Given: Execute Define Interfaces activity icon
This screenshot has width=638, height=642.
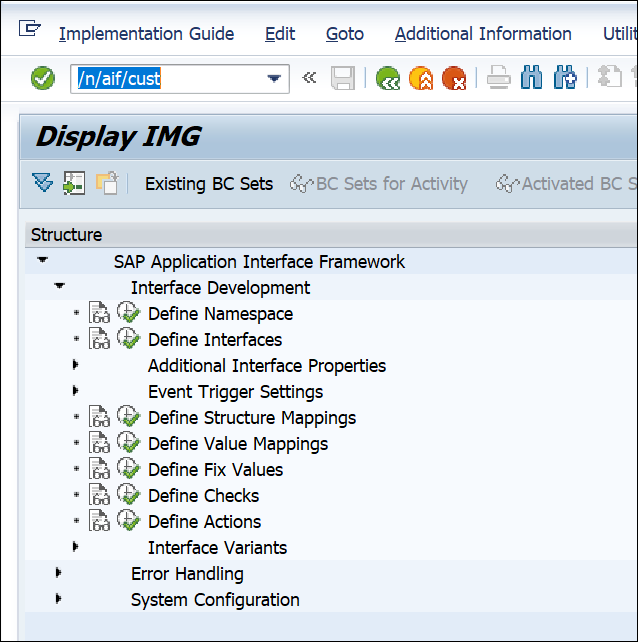Looking at the screenshot, I should click(x=129, y=339).
